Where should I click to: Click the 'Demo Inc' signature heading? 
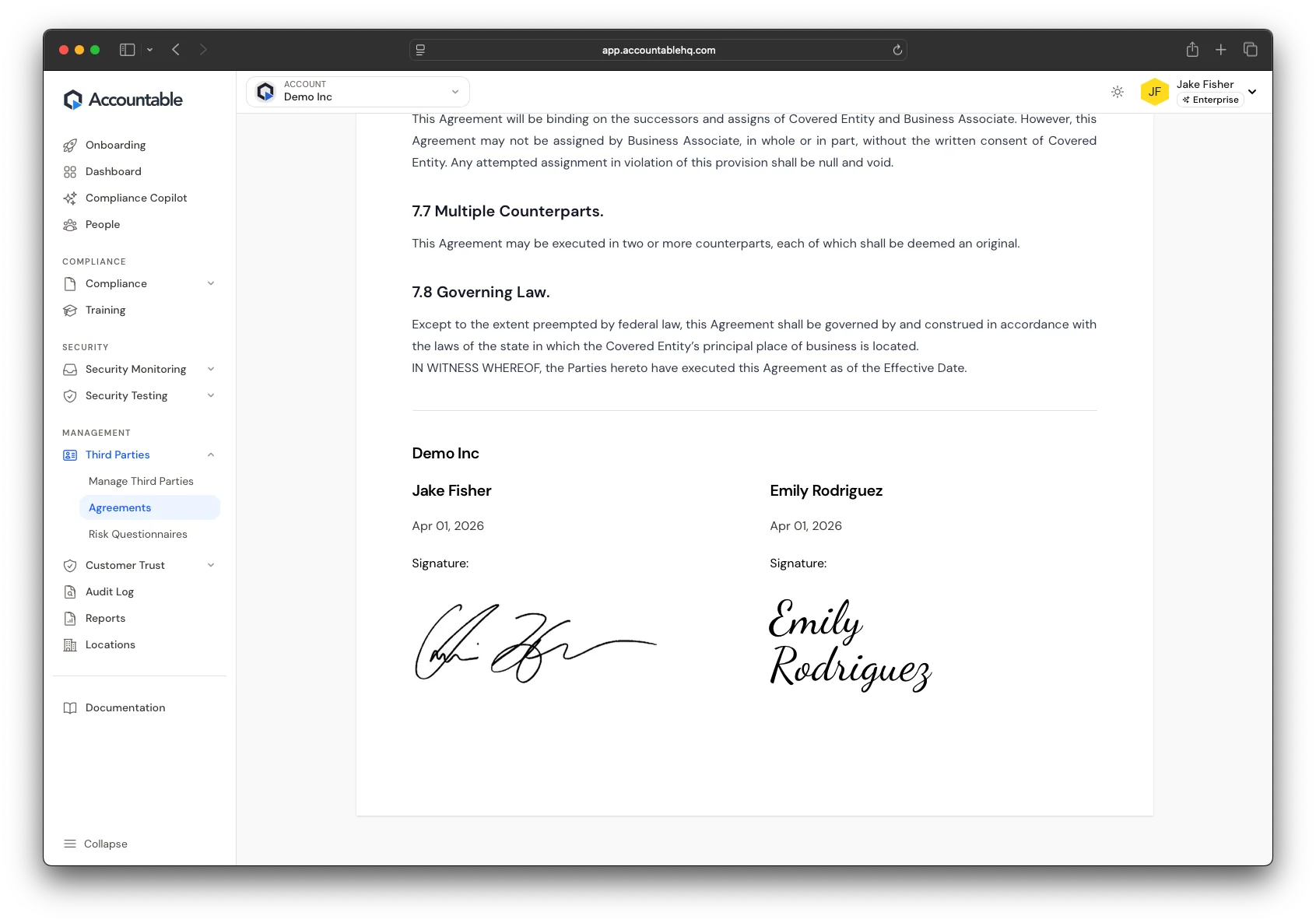(x=445, y=454)
